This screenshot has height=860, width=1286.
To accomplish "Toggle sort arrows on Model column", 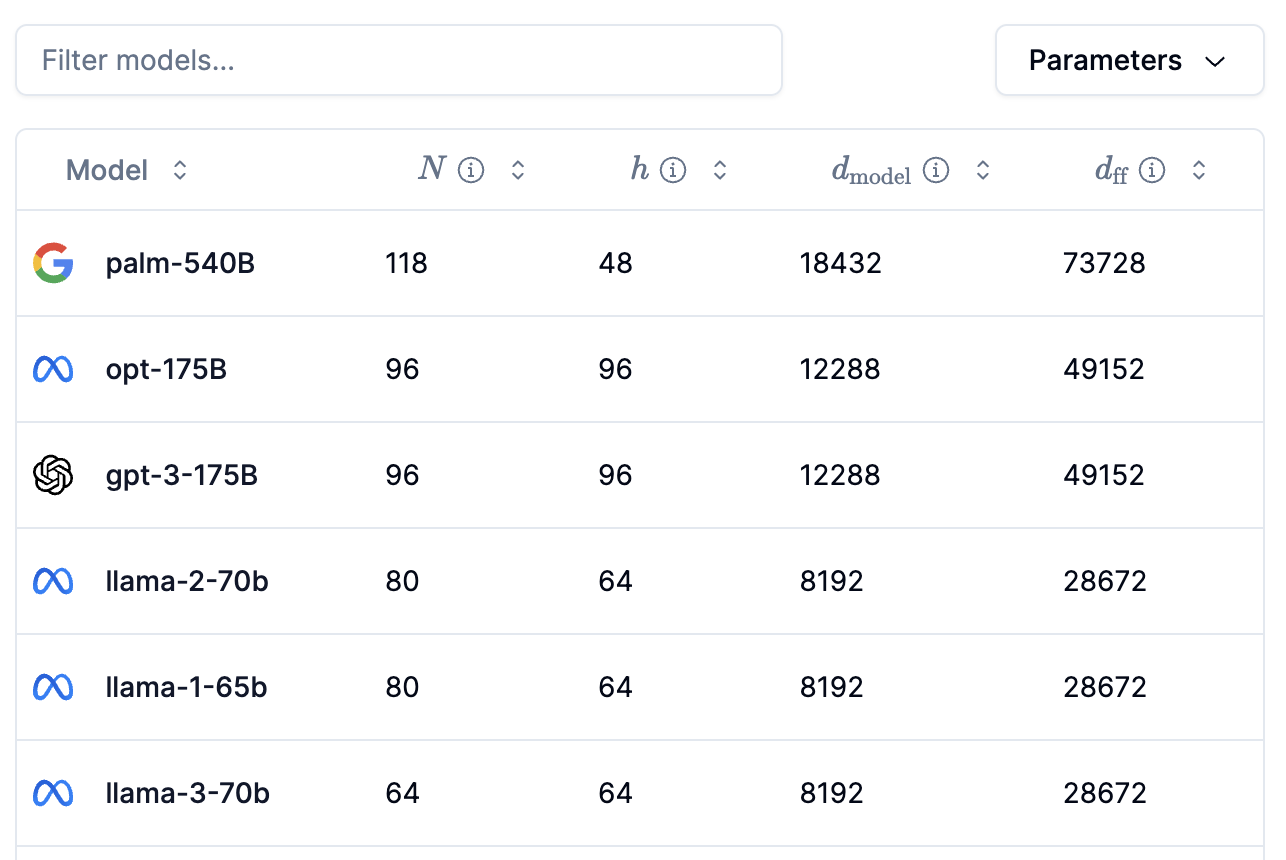I will click(180, 171).
